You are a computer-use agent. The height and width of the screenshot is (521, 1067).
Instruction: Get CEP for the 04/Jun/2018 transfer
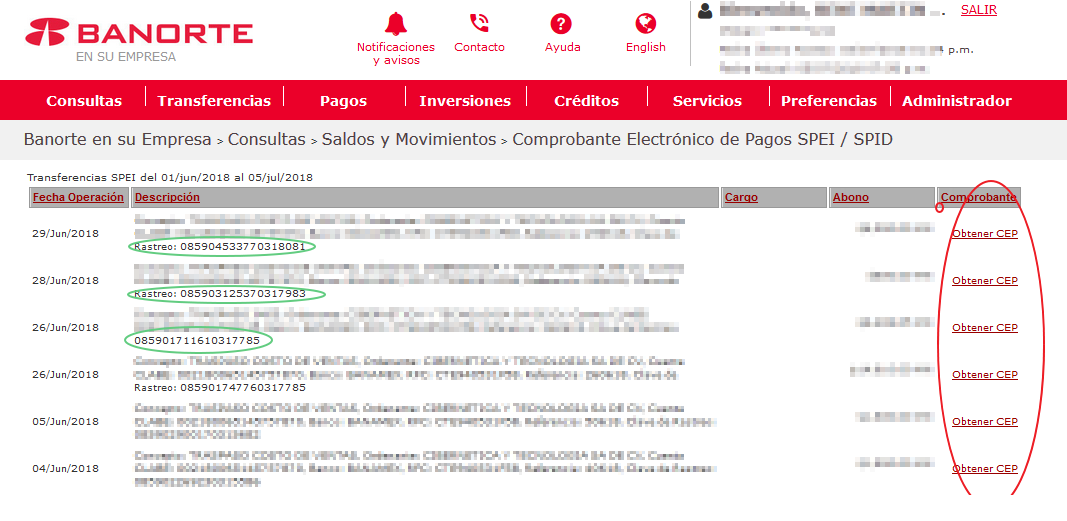click(x=985, y=468)
